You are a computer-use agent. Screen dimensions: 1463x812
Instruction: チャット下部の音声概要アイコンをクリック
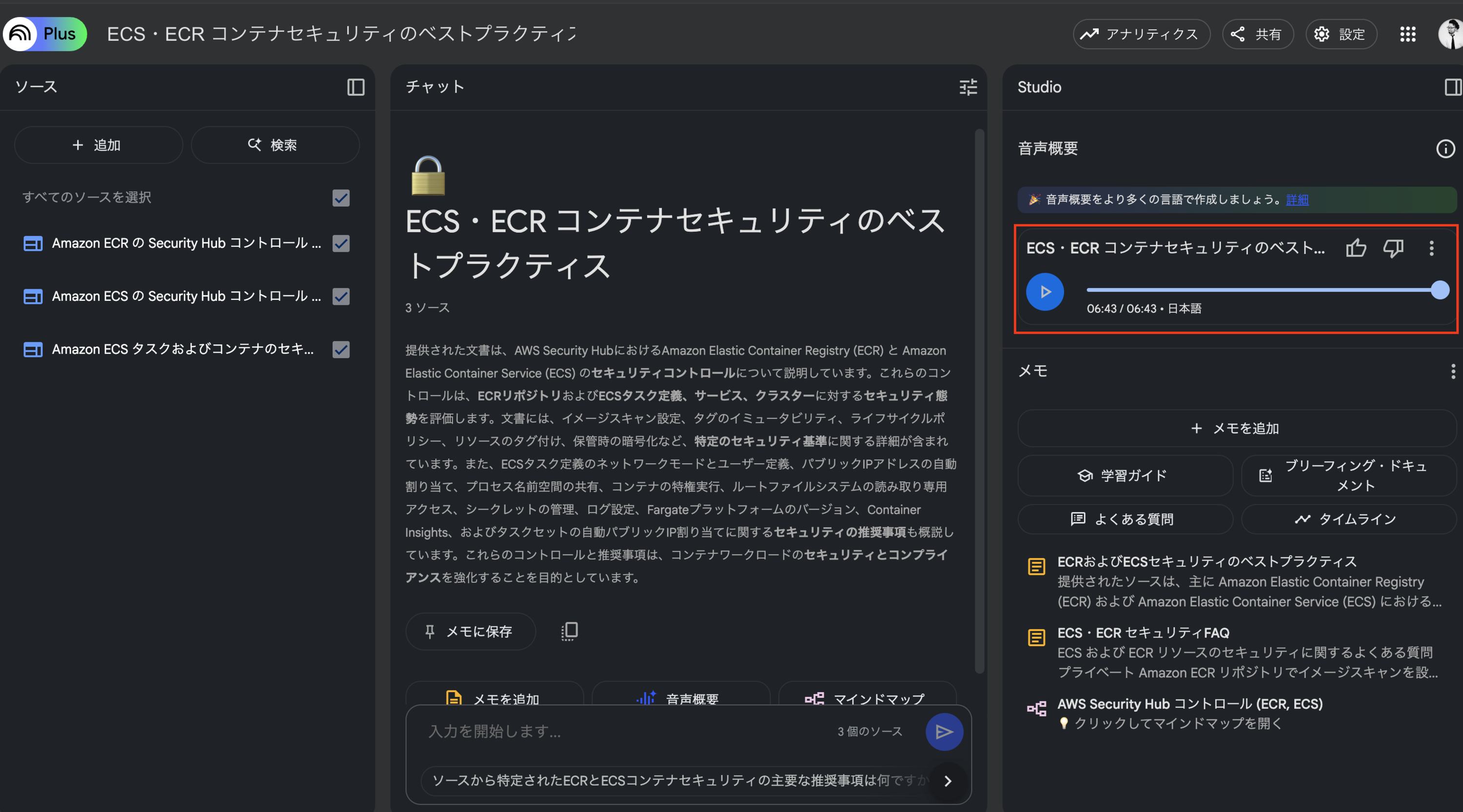[x=647, y=699]
